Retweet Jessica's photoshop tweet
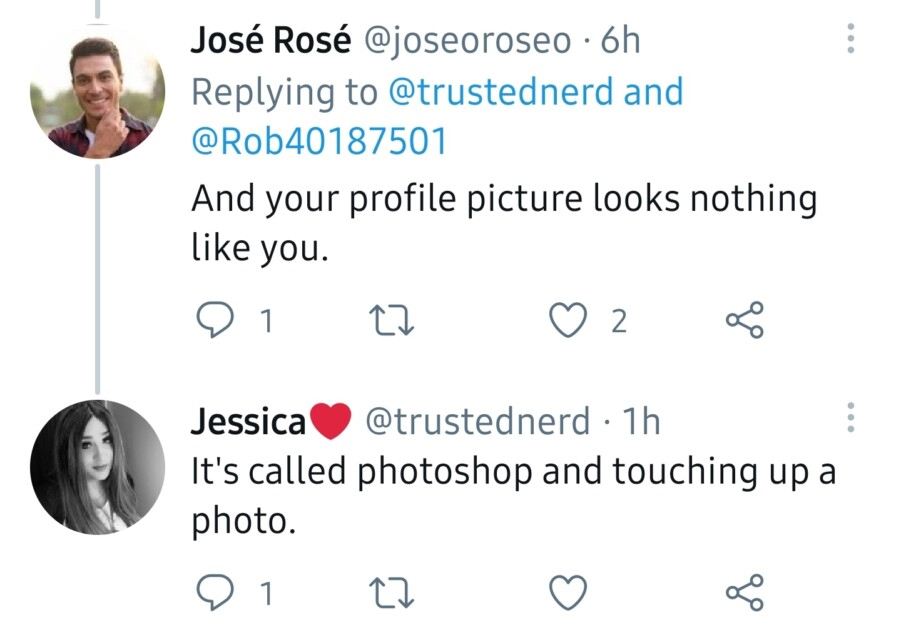Screen dimensions: 901x640 391,593
